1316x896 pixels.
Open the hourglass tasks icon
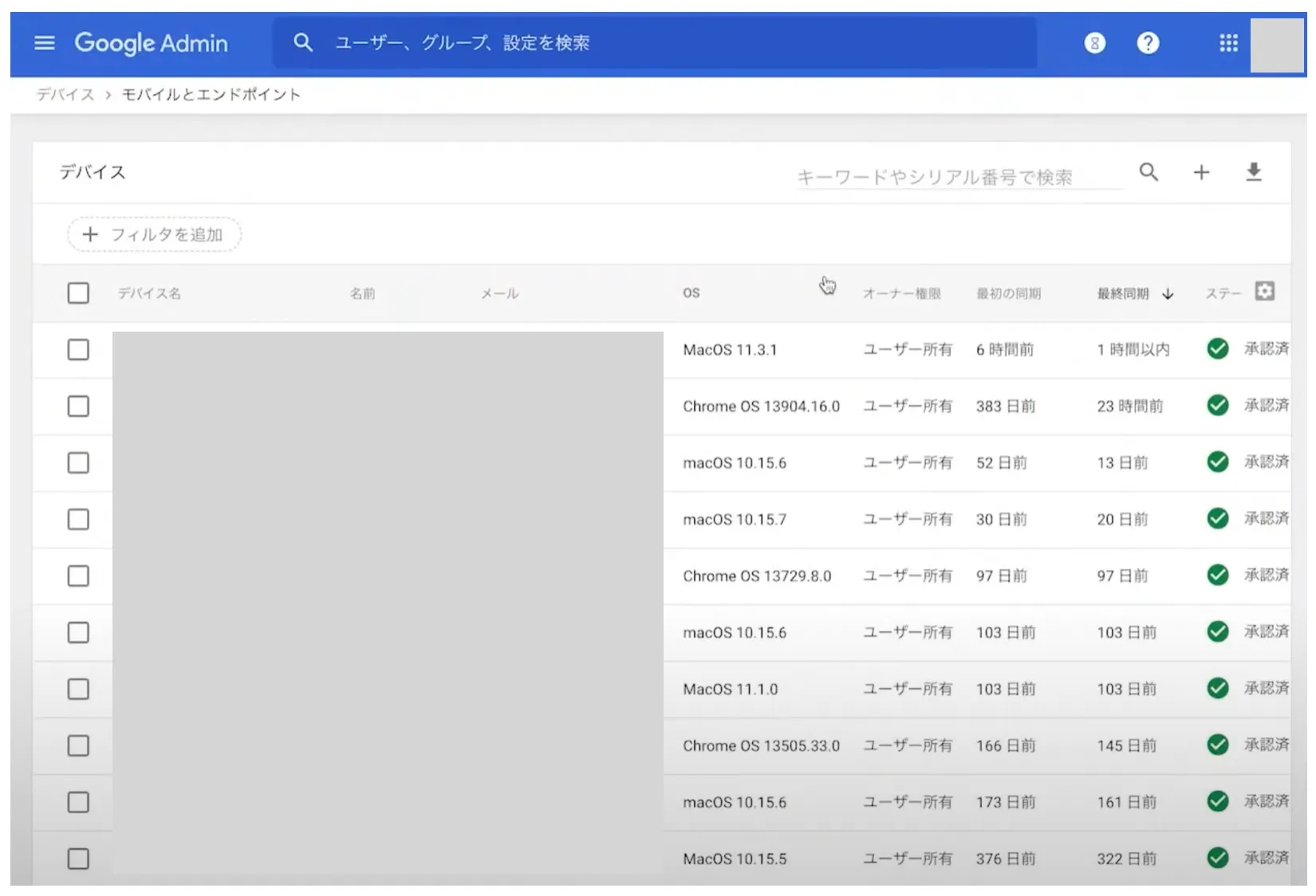pos(1095,43)
